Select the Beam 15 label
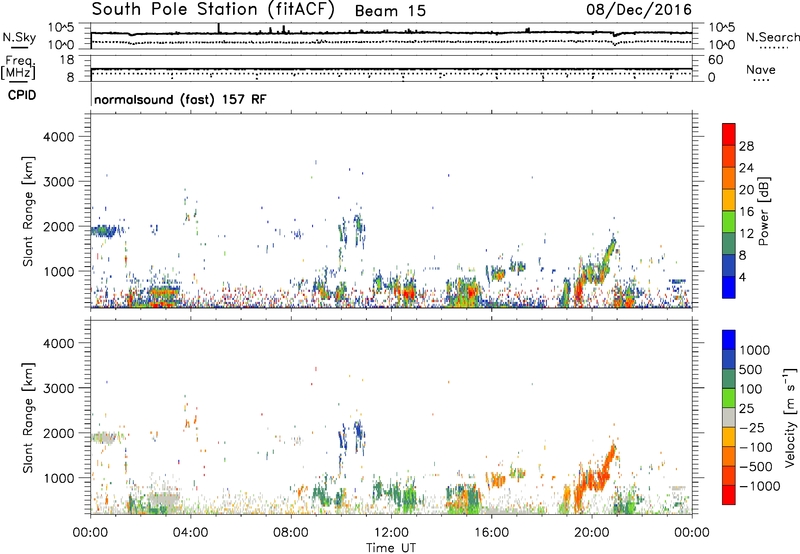This screenshot has width=800, height=554. (x=390, y=11)
